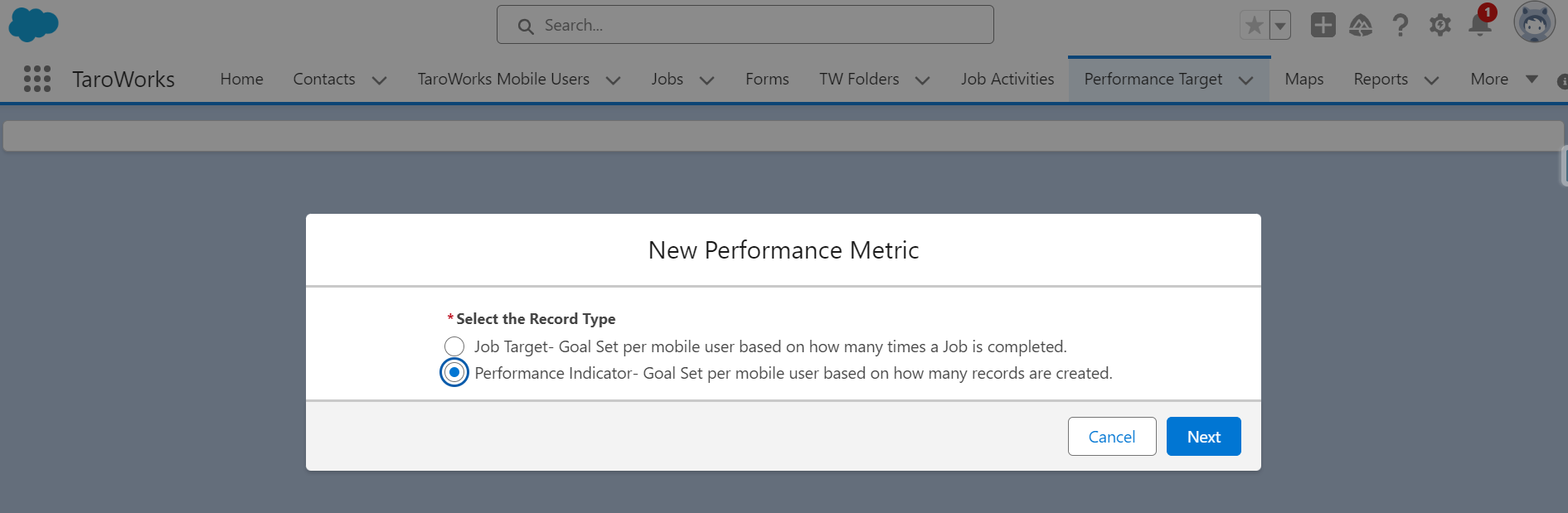Open Trailhead guidance center icon
The width and height of the screenshot is (1568, 513).
(1361, 26)
